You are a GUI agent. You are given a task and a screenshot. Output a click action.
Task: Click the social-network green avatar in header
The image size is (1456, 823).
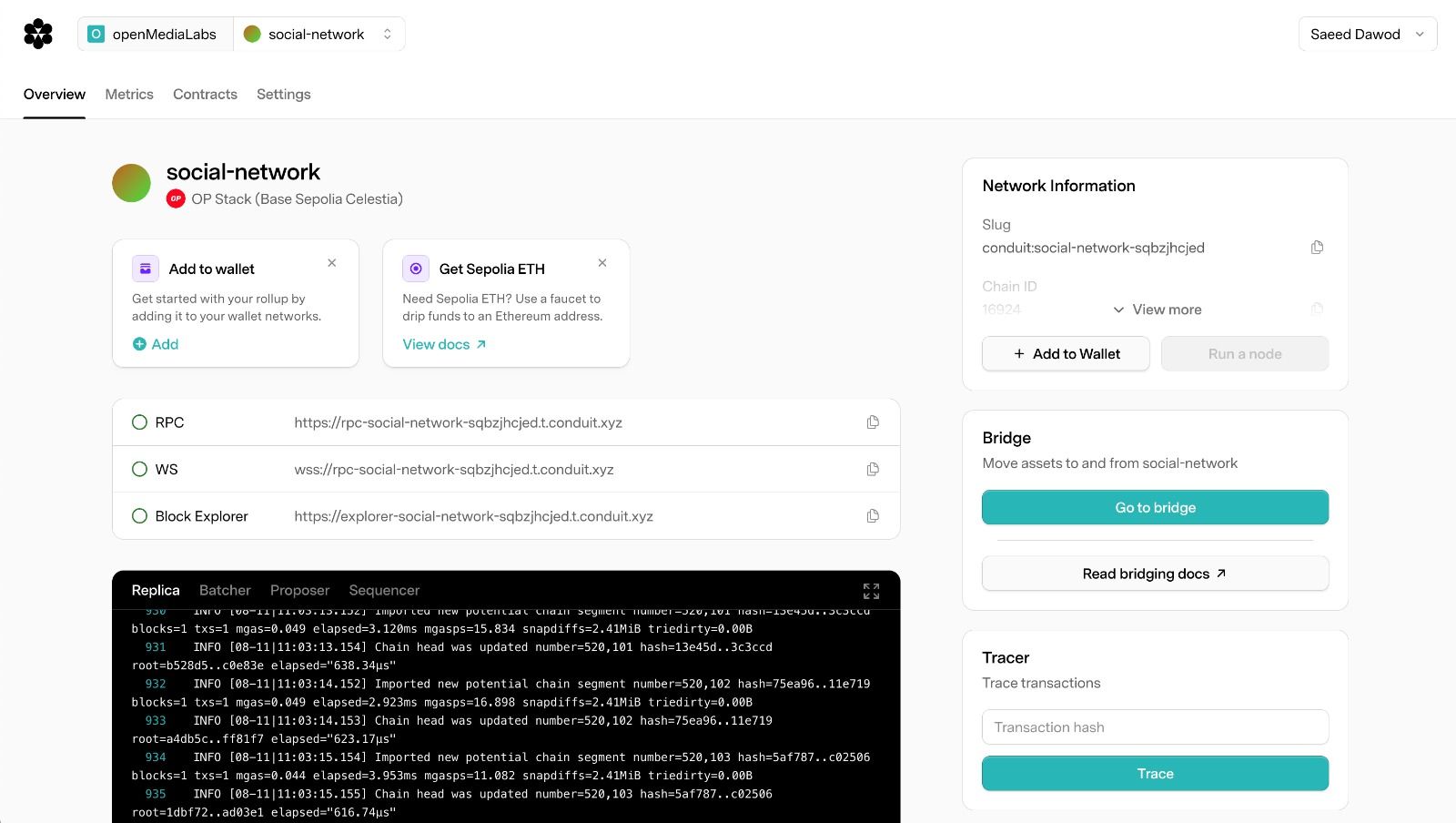(252, 34)
